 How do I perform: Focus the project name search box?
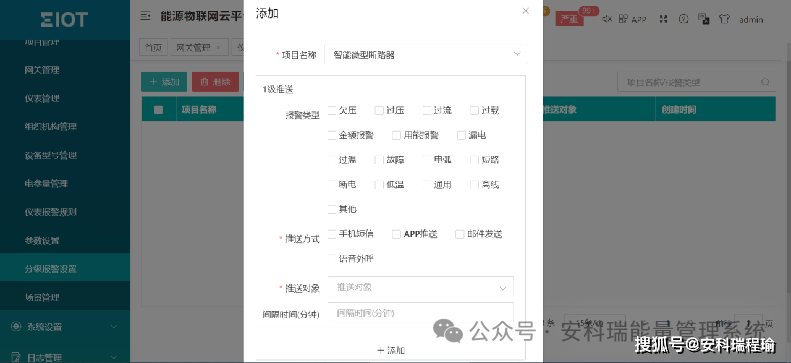point(696,82)
